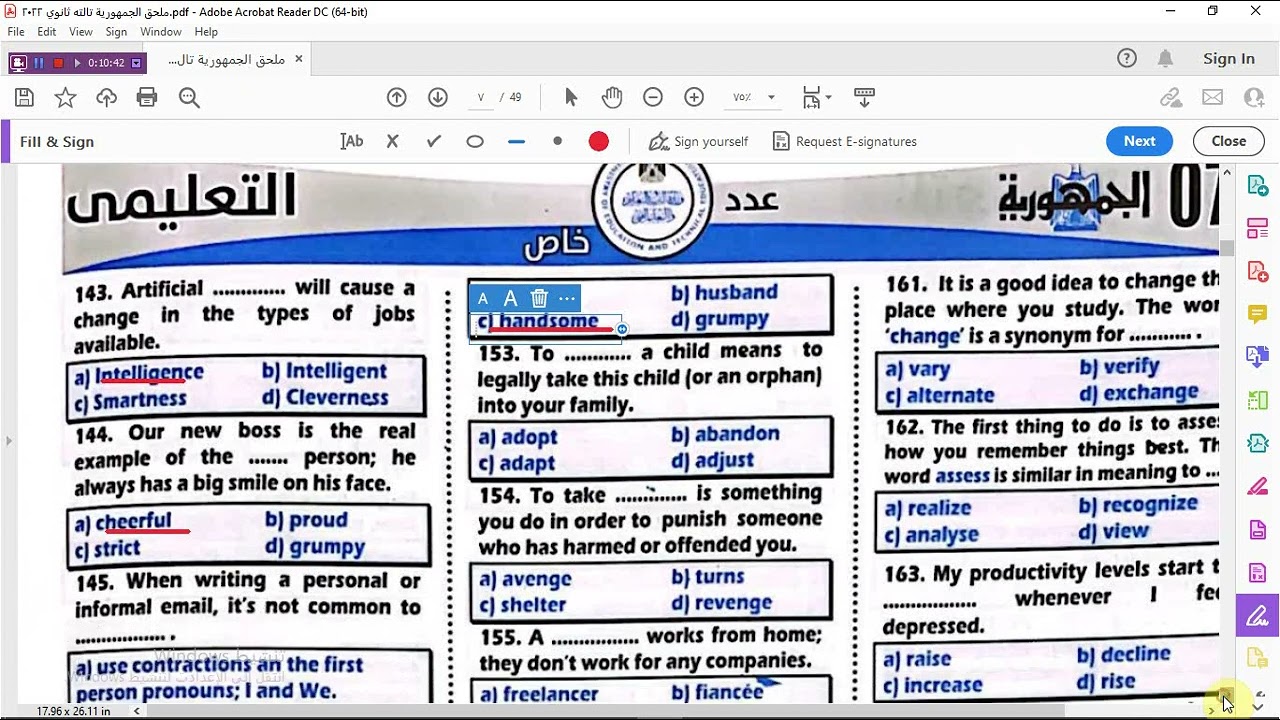Open the Edit menu
The image size is (1280, 720).
click(47, 32)
